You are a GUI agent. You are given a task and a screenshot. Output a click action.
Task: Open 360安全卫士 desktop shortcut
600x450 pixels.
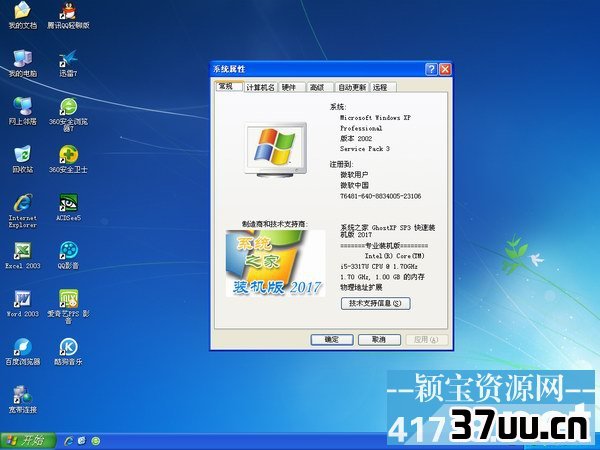point(68,159)
